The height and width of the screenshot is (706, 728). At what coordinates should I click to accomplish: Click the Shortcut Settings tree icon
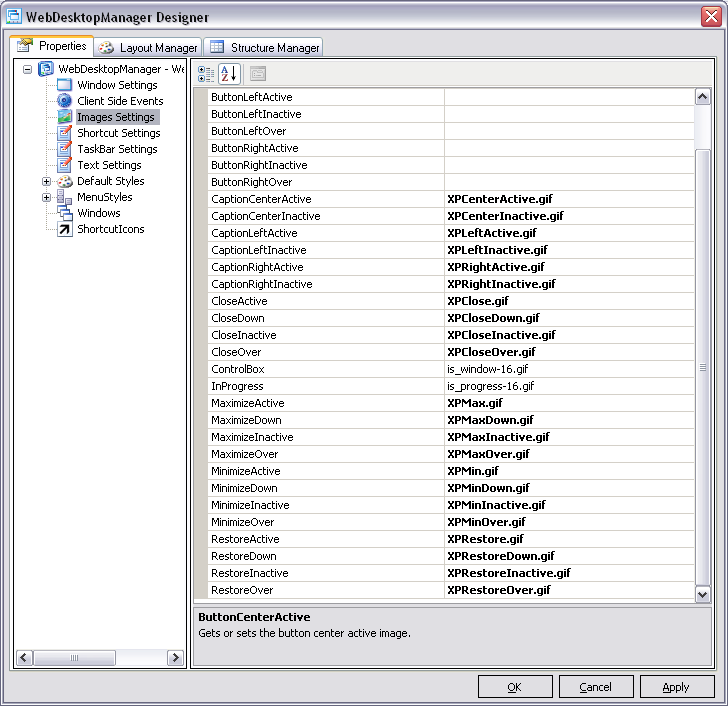tap(65, 133)
